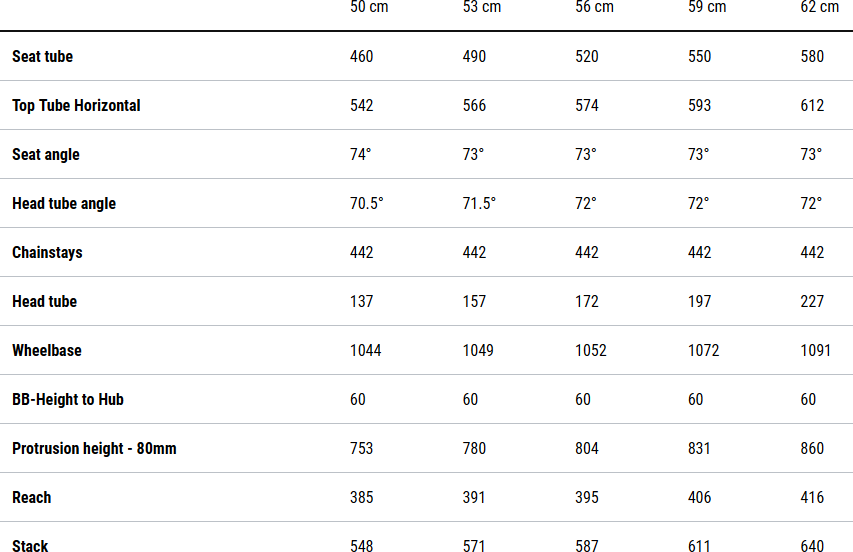Select the Stack row label
This screenshot has width=853, height=552.
[30, 546]
